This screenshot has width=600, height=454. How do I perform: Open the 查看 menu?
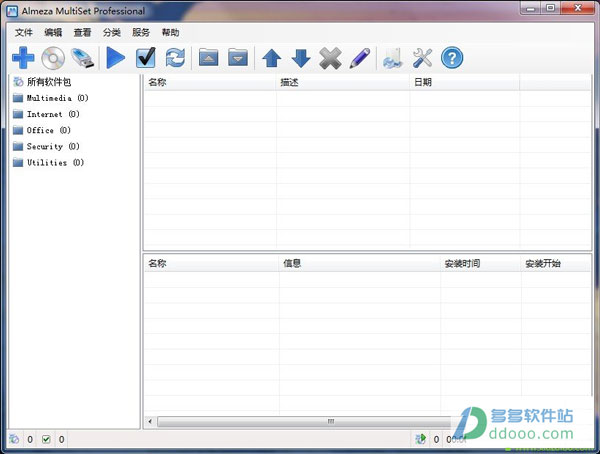(x=82, y=33)
